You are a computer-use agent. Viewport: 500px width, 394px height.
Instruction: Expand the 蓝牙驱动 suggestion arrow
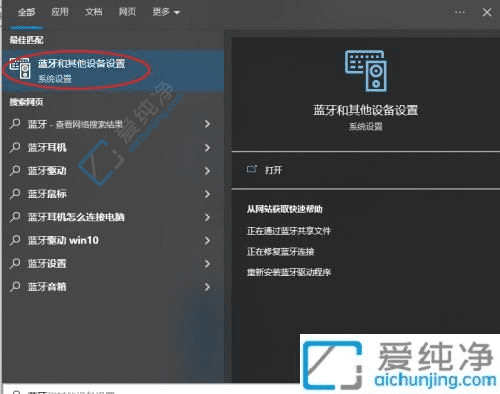tap(207, 171)
